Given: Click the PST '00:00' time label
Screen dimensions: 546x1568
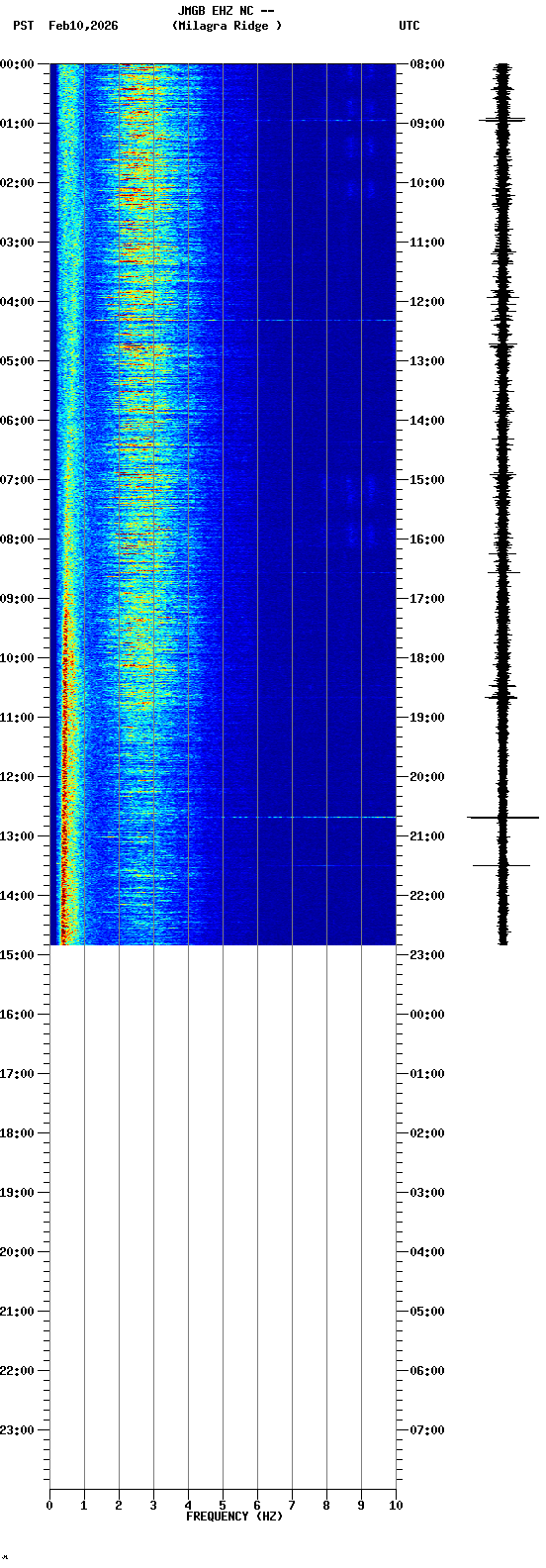Looking at the screenshot, I should [x=17, y=64].
